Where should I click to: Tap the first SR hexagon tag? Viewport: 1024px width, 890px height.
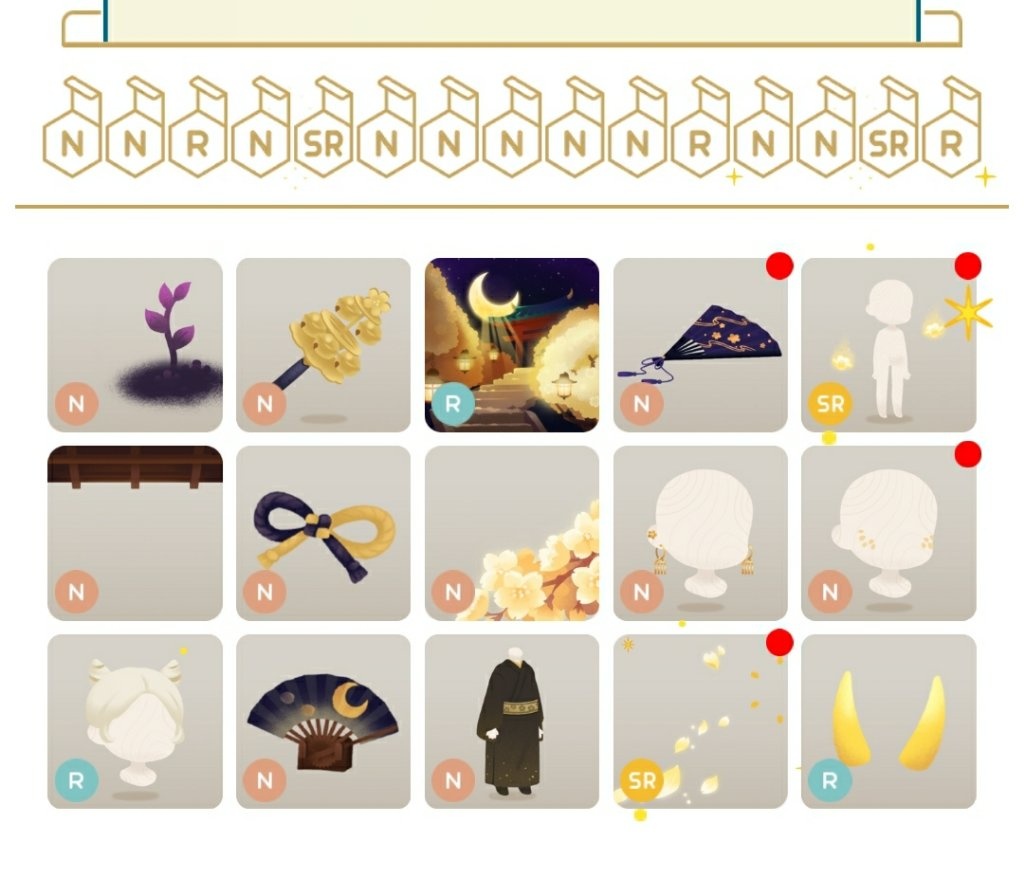(x=324, y=127)
